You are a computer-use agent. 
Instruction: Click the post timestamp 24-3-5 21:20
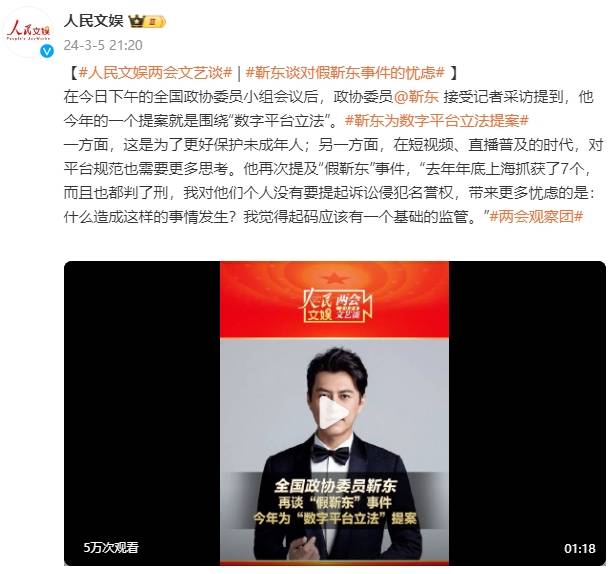tap(103, 45)
